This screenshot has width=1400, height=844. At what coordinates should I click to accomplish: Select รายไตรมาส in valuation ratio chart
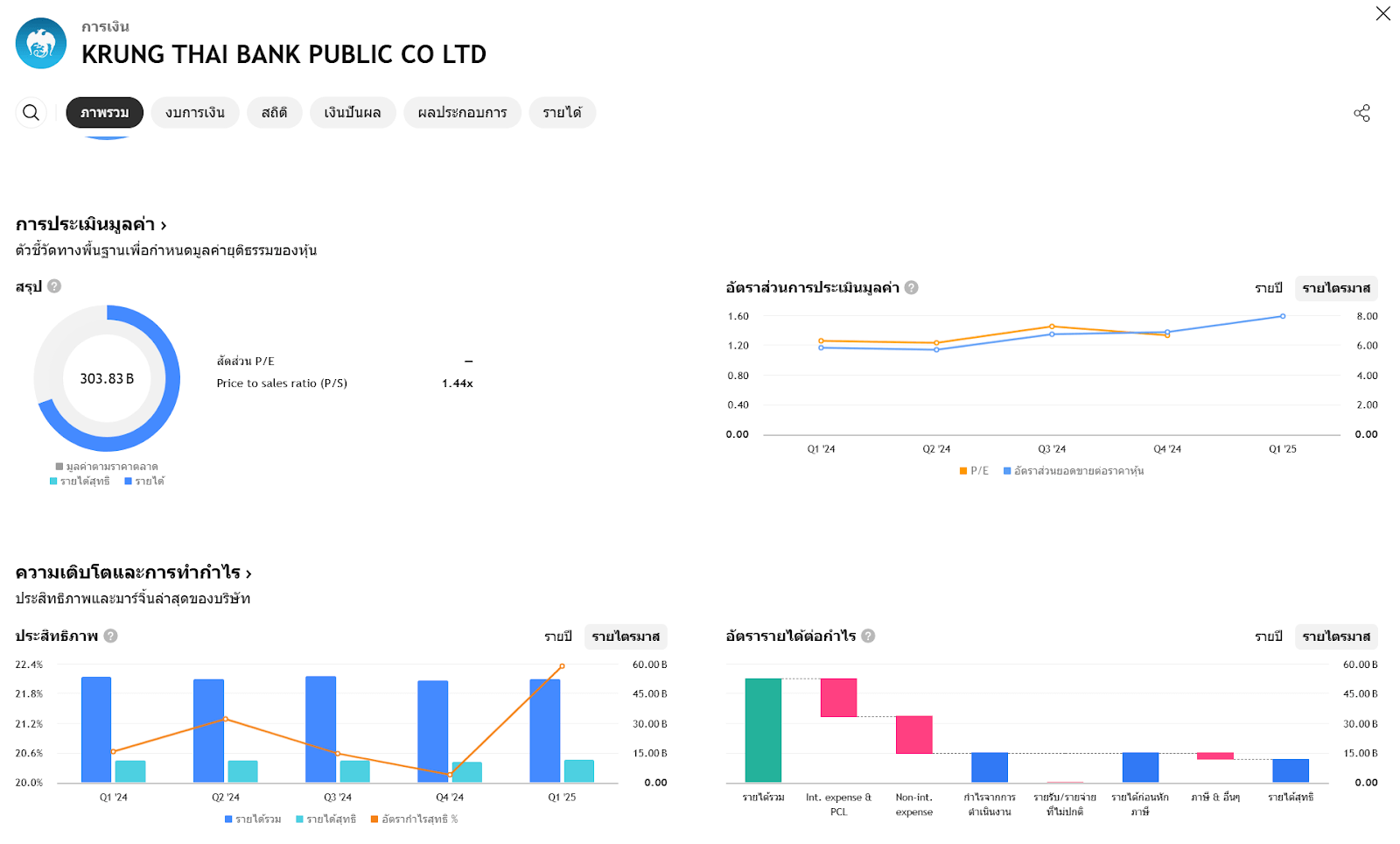pyautogui.click(x=1336, y=288)
